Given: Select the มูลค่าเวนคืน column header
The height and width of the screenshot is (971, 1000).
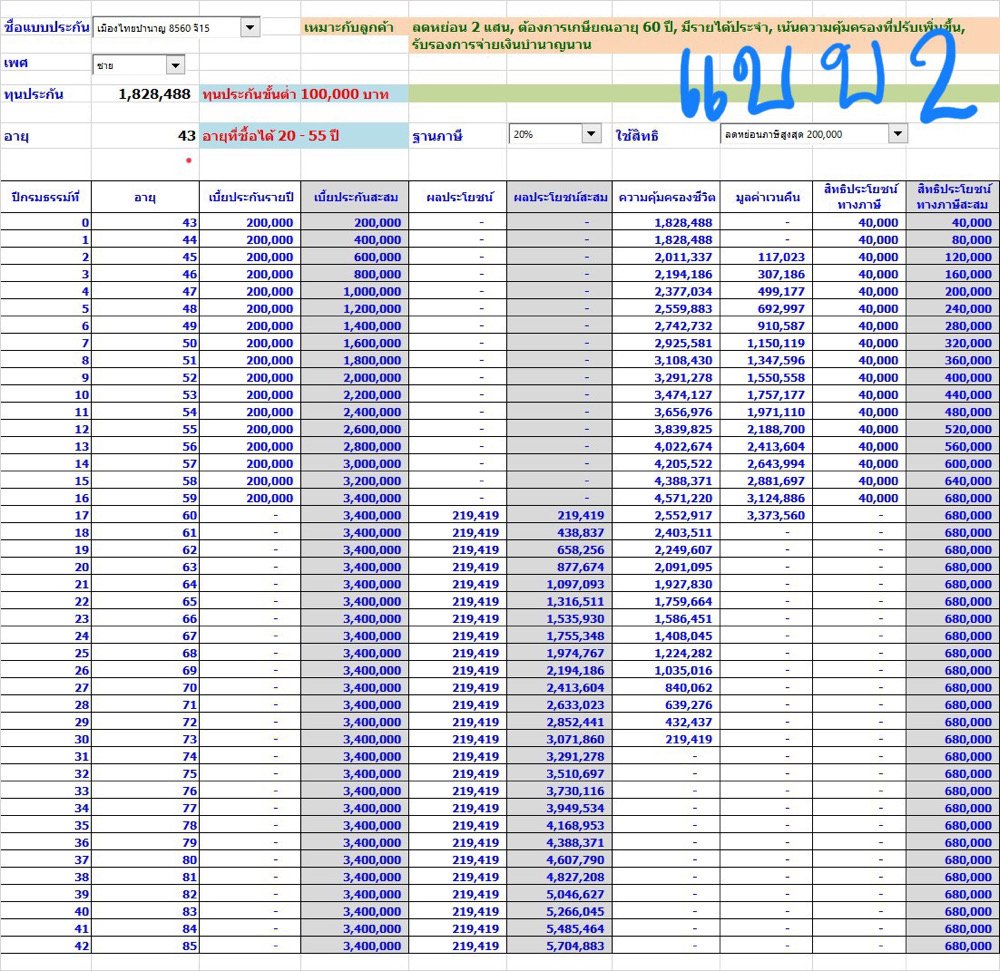Looking at the screenshot, I should (766, 197).
